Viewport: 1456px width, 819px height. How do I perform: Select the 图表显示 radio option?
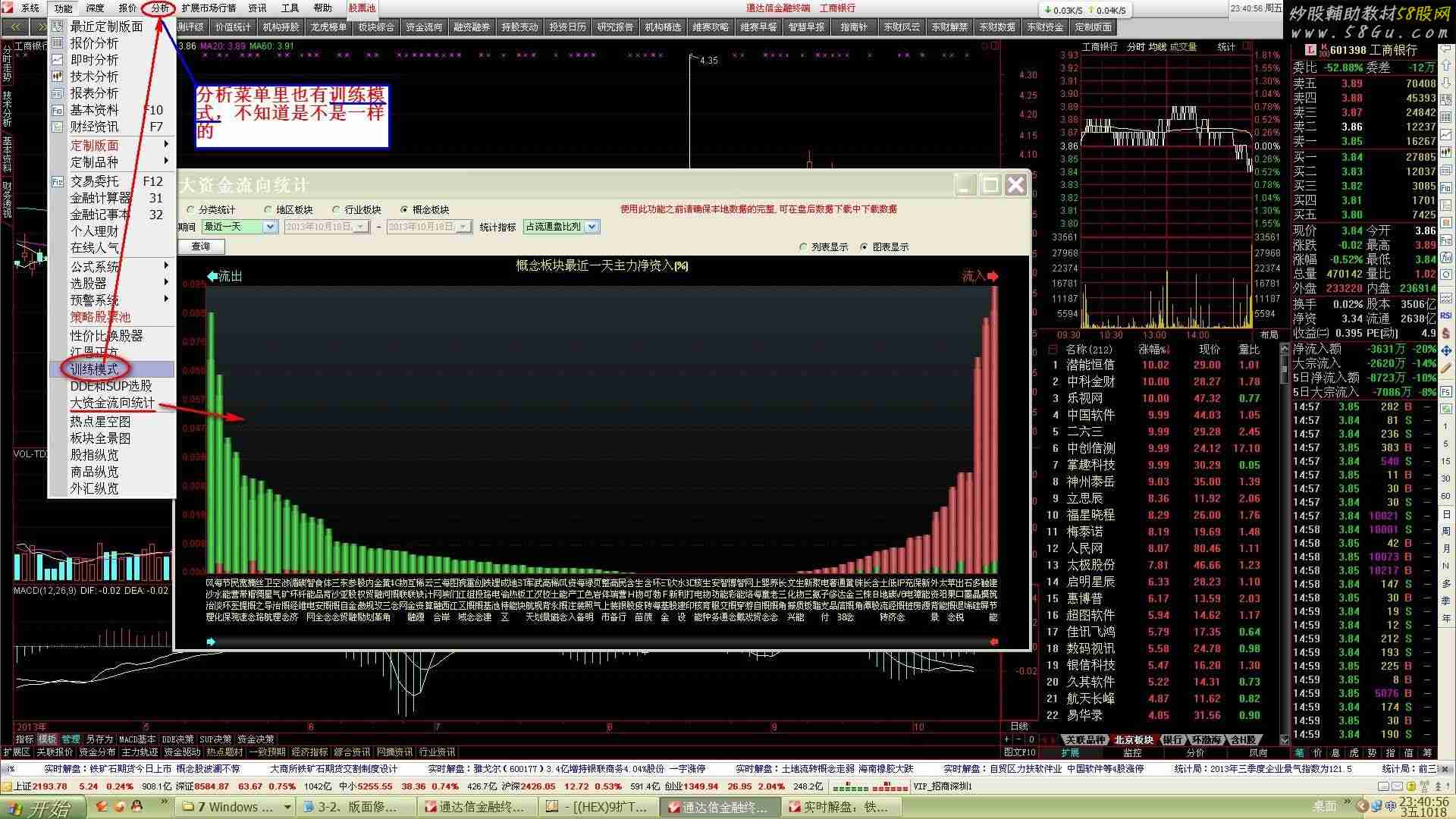click(x=864, y=247)
